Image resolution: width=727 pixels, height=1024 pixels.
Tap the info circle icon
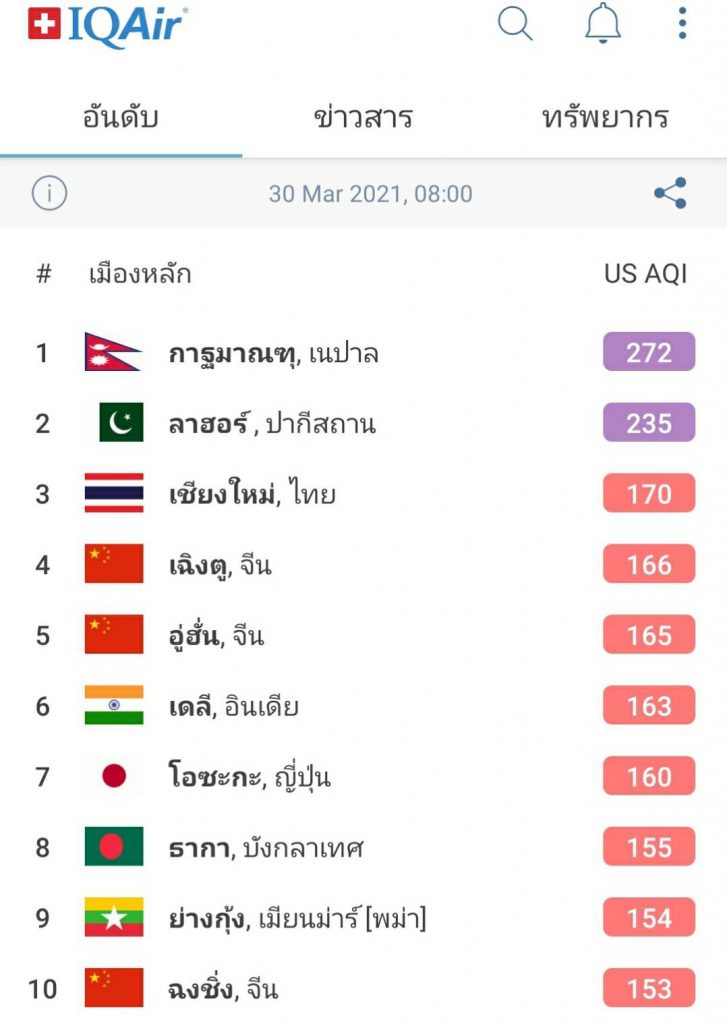pyautogui.click(x=49, y=193)
